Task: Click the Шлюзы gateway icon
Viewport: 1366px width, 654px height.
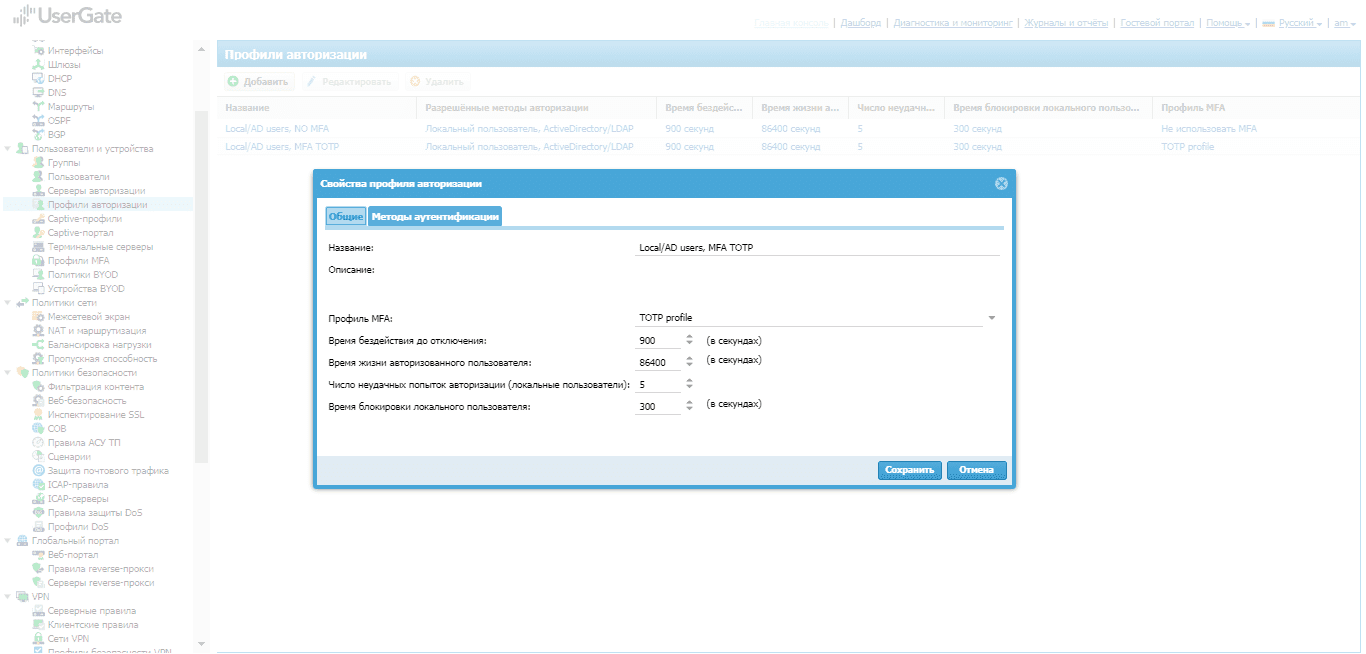Action: [39, 65]
